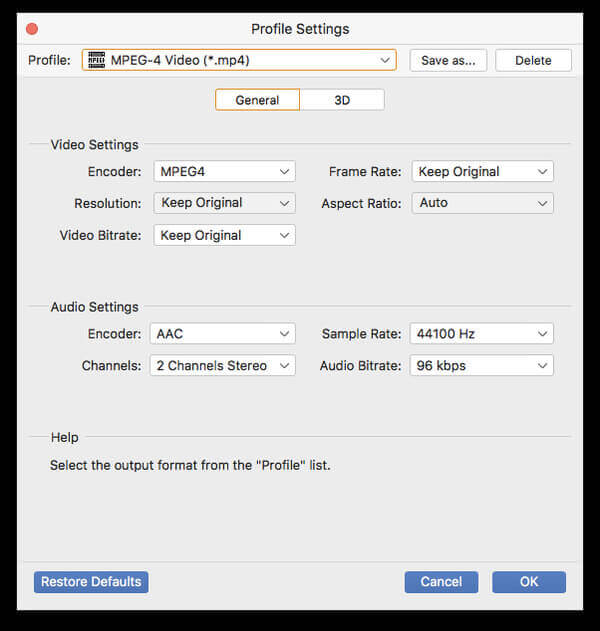
Task: Open the Channels 2 Channels Stereo dropdown
Action: click(223, 366)
